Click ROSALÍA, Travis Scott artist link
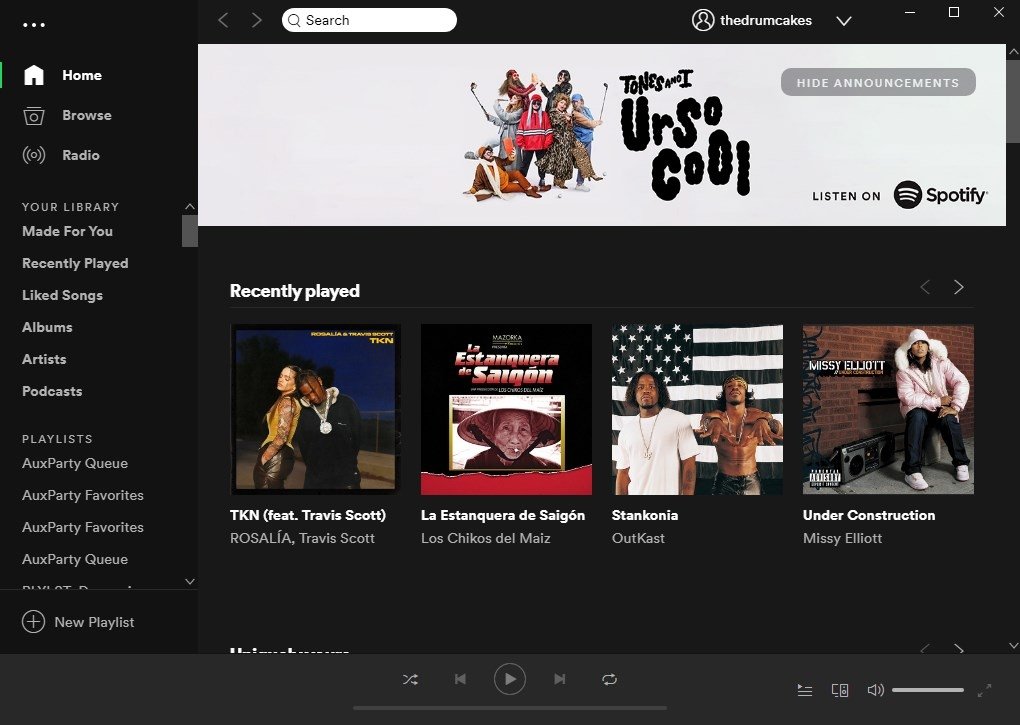This screenshot has width=1020, height=725. 302,538
